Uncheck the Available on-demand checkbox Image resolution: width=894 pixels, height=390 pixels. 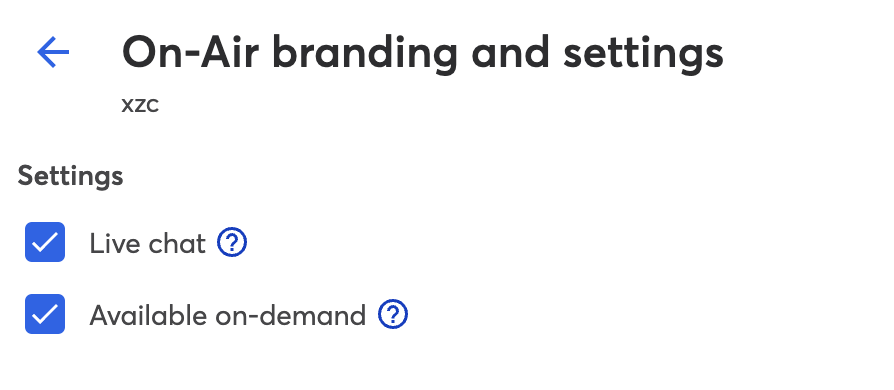pos(45,314)
